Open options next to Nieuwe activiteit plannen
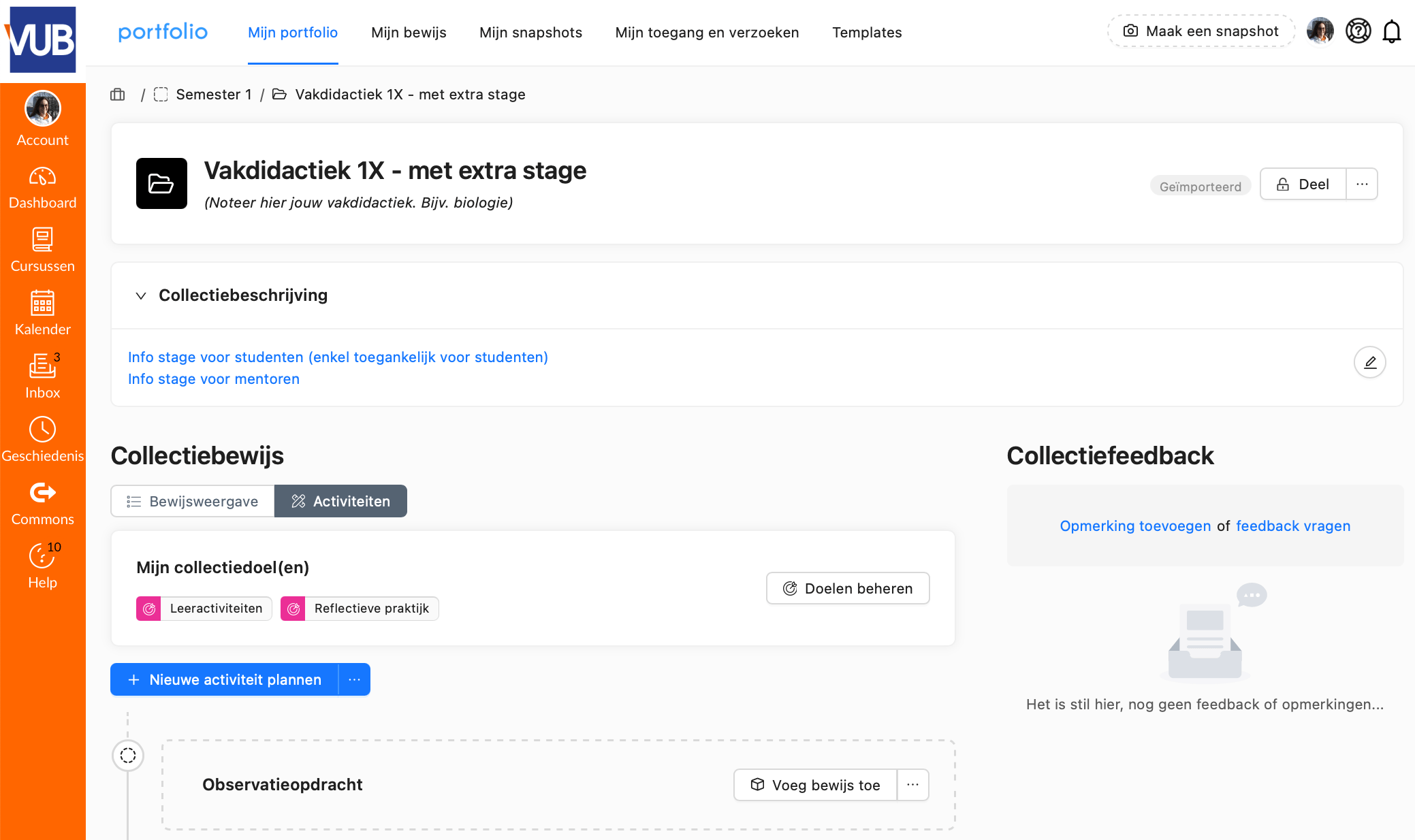 354,679
